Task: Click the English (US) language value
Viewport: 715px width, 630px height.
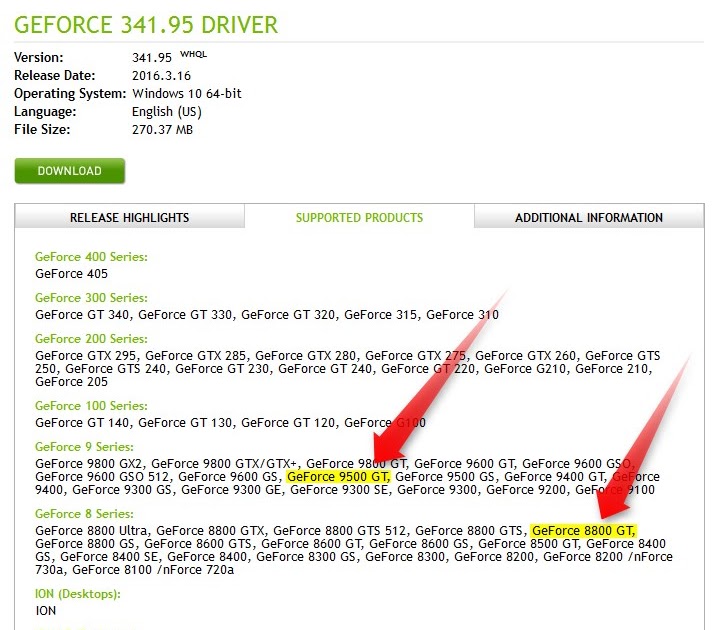Action: [x=166, y=112]
